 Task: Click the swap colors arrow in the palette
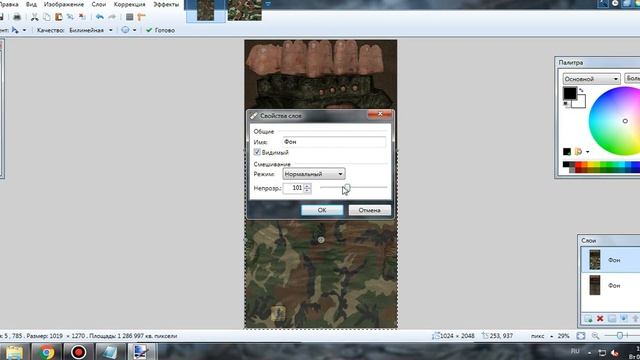pyautogui.click(x=581, y=90)
